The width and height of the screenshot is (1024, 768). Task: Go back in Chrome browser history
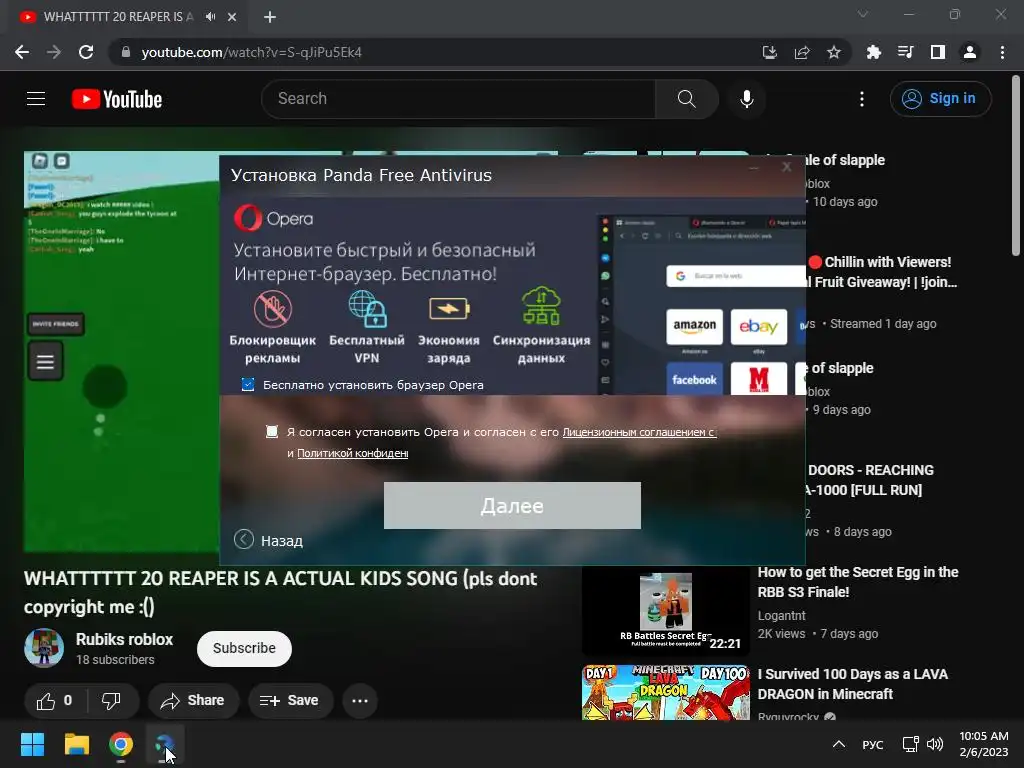pyautogui.click(x=22, y=52)
